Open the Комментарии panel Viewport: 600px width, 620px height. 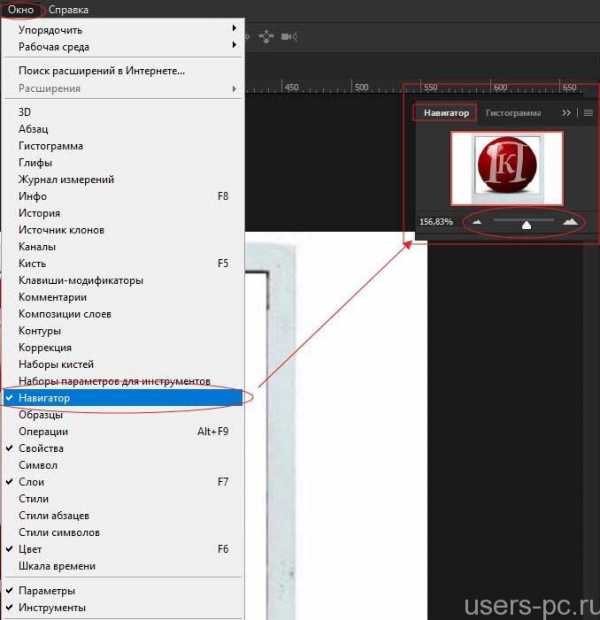(123, 297)
